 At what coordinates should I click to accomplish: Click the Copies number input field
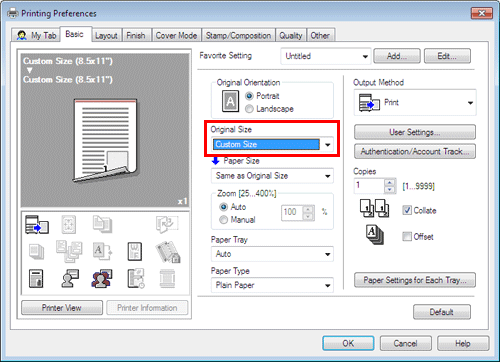[369, 186]
